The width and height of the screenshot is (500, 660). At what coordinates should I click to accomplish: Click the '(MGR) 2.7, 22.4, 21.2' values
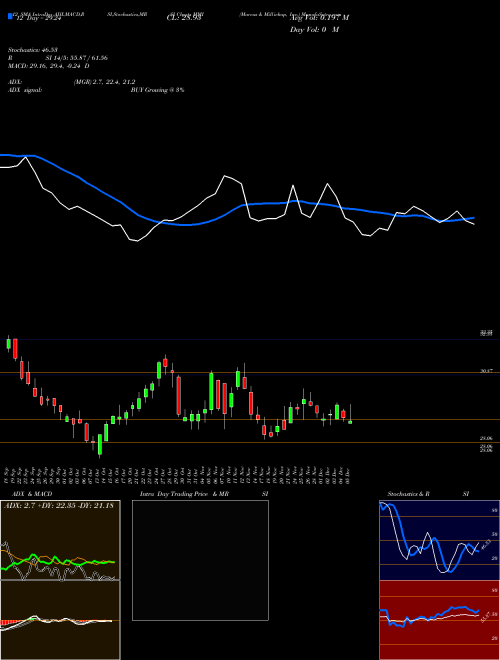[104, 82]
